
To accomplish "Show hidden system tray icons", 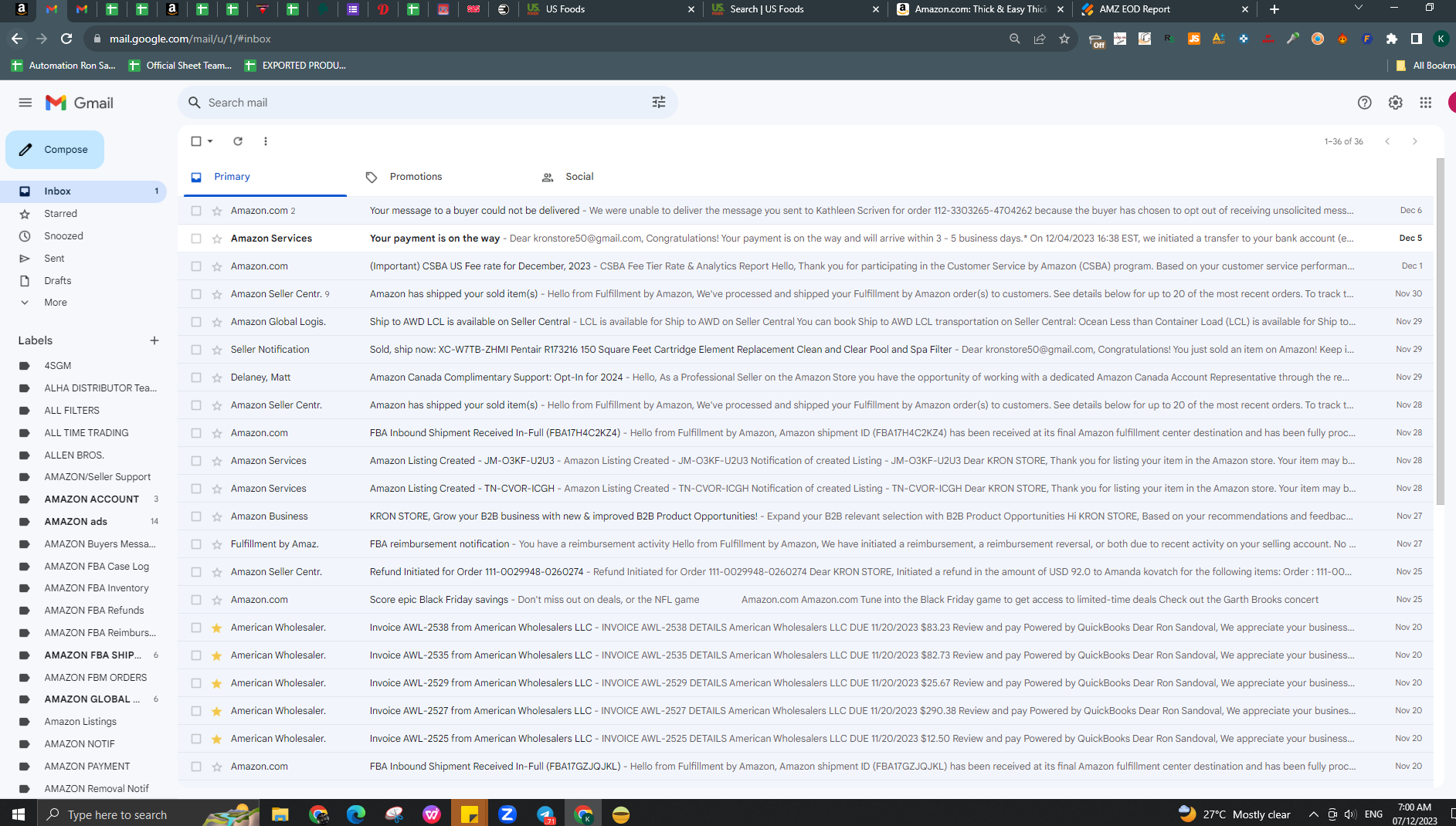I will pos(1313,814).
